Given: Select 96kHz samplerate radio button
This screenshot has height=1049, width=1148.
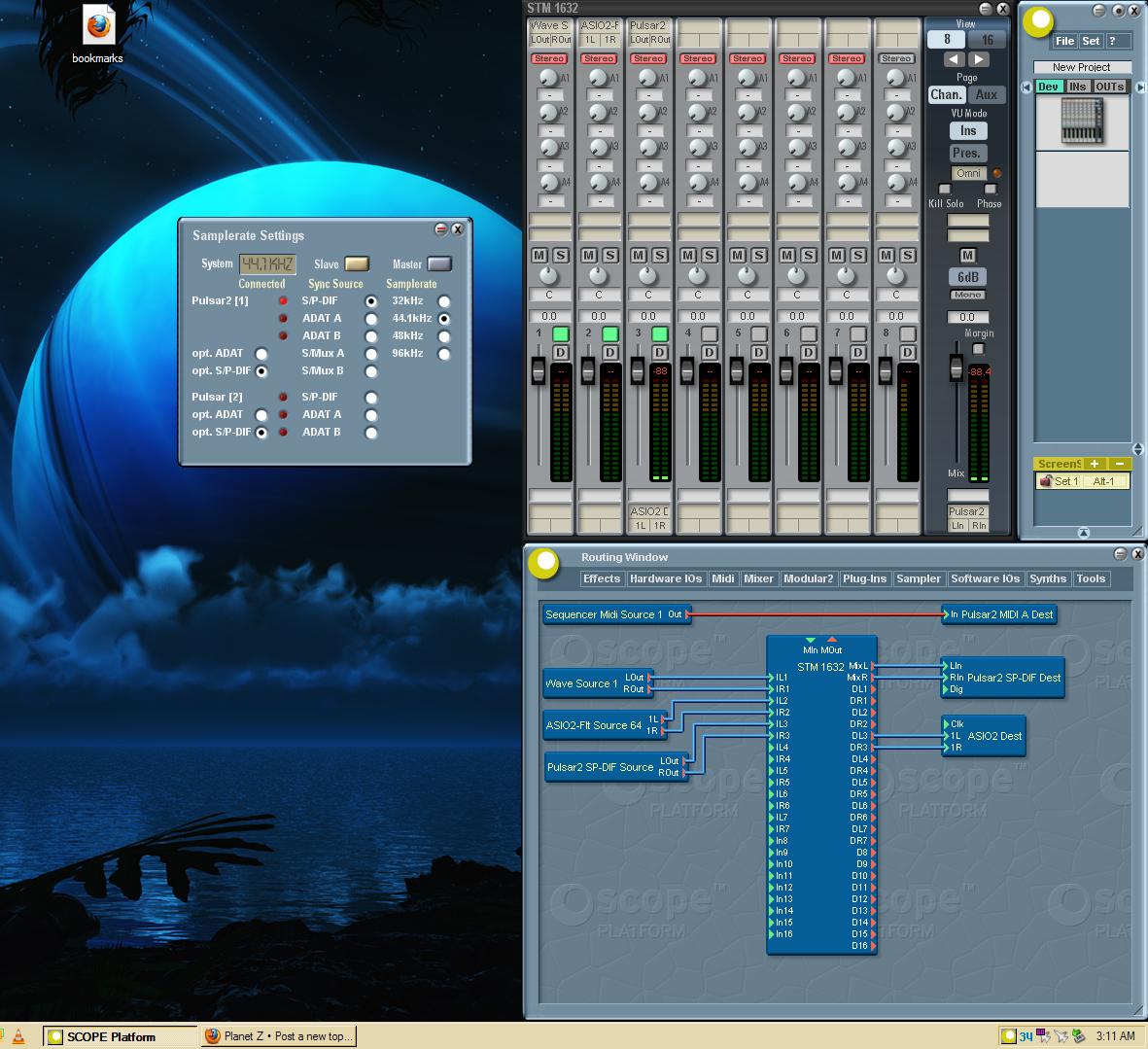Looking at the screenshot, I should point(443,354).
